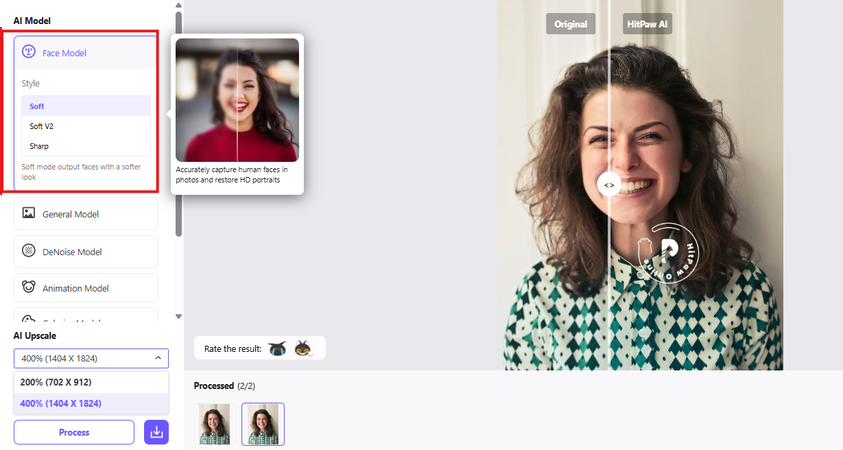The height and width of the screenshot is (450, 843).
Task: Click the 'AI Model' heading
Action: click(32, 20)
